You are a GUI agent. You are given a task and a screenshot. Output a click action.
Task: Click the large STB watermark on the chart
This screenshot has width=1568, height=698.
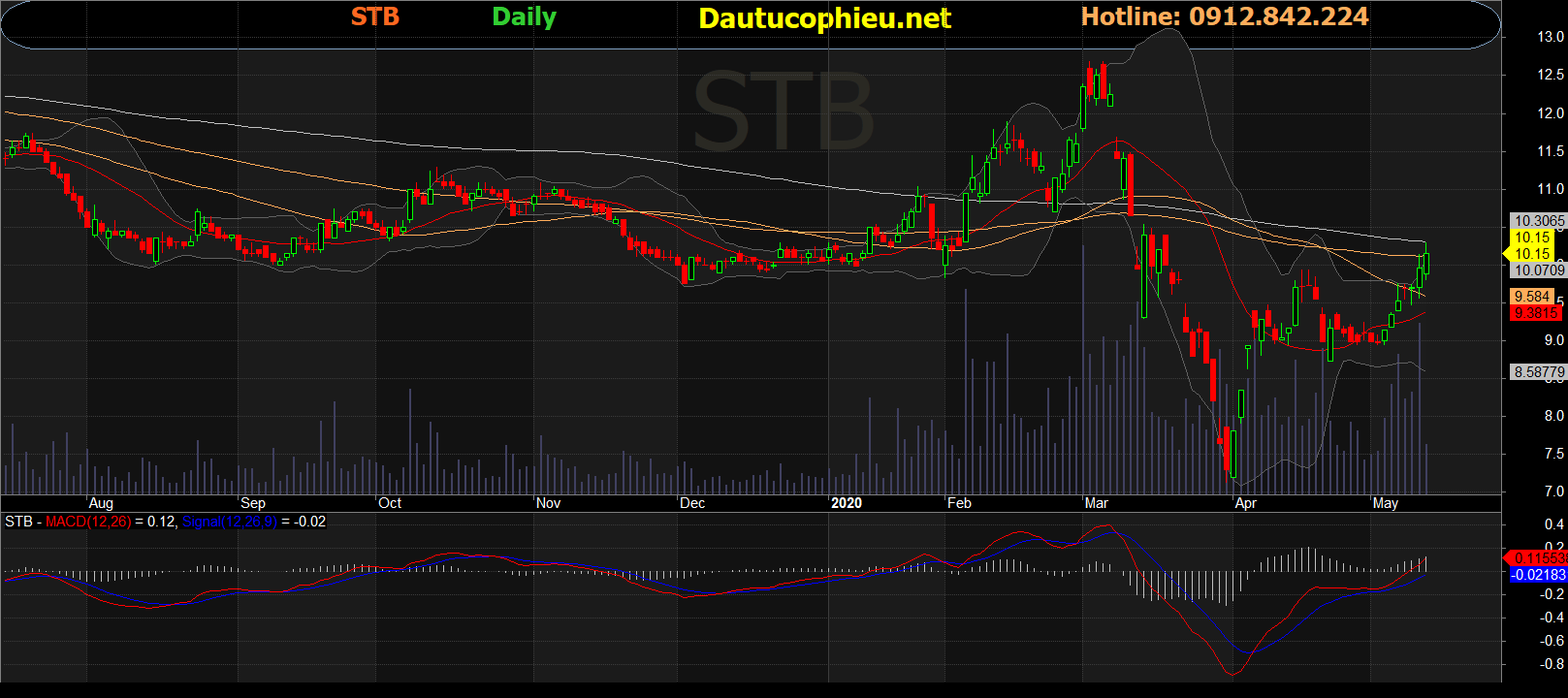click(784, 113)
